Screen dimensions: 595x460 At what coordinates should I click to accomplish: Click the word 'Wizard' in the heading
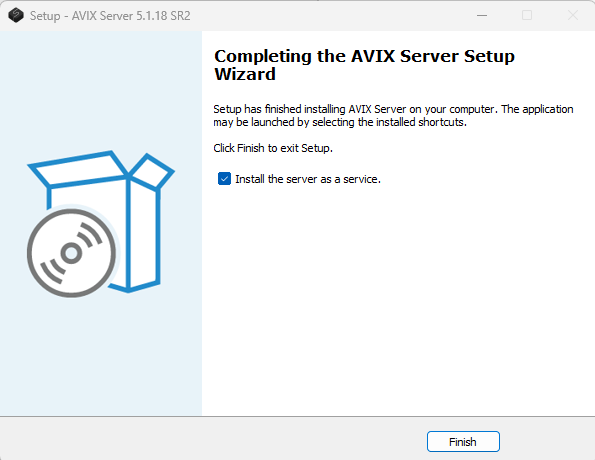tap(245, 74)
